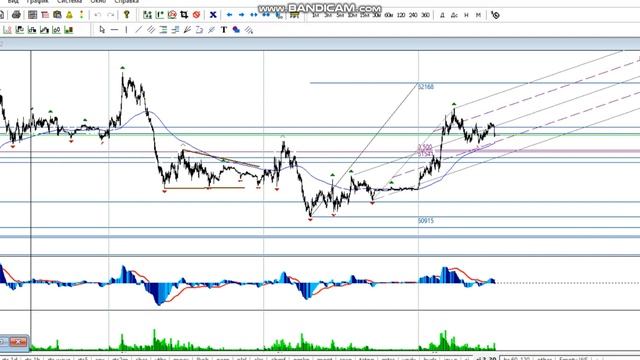Open the briefcase portfolio icon
640x360 pixels.
point(57,15)
